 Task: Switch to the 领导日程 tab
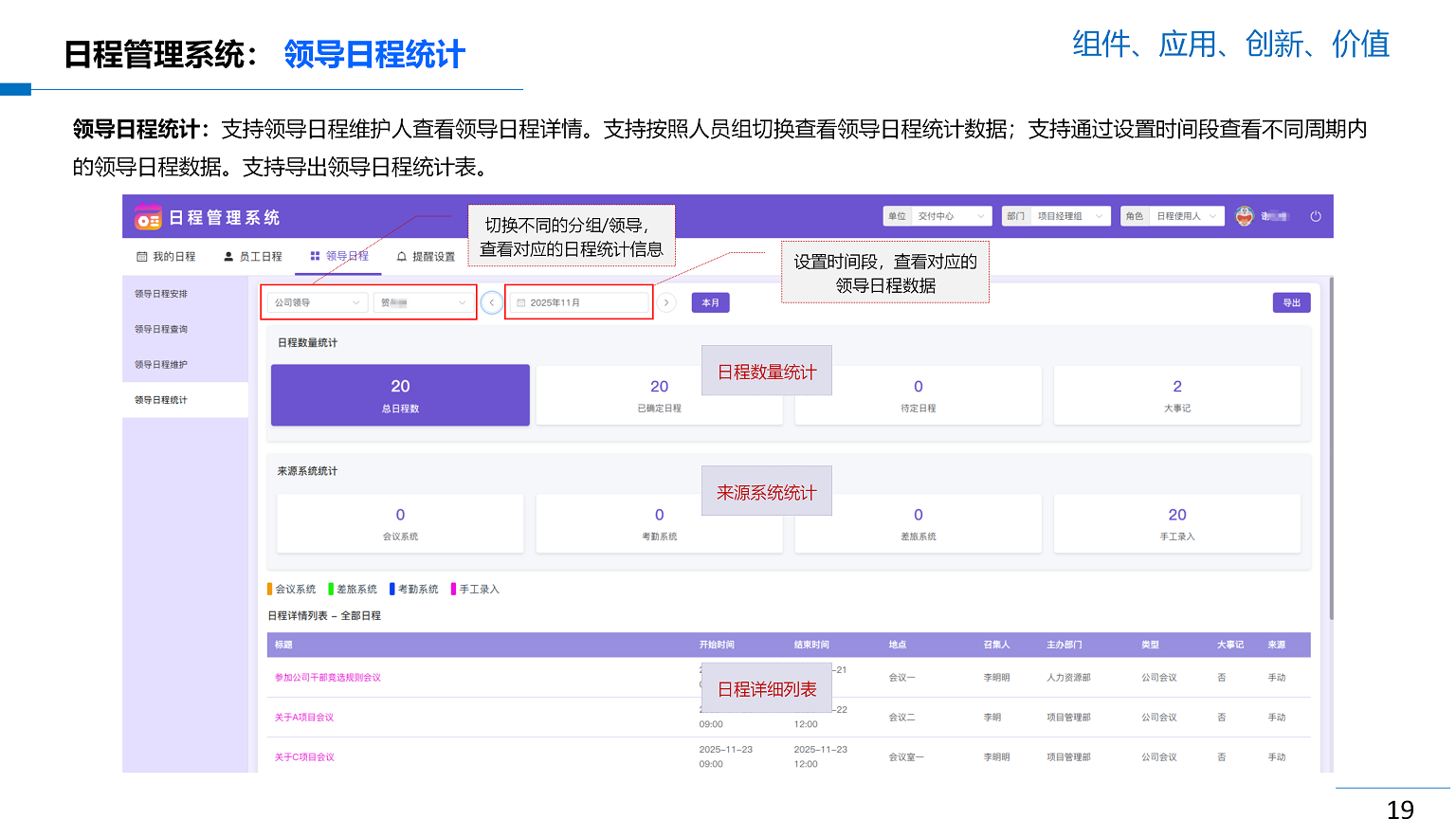point(339,256)
